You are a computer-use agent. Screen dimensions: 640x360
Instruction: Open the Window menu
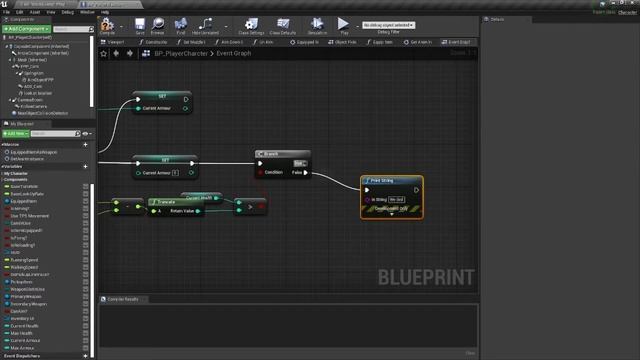pos(87,12)
